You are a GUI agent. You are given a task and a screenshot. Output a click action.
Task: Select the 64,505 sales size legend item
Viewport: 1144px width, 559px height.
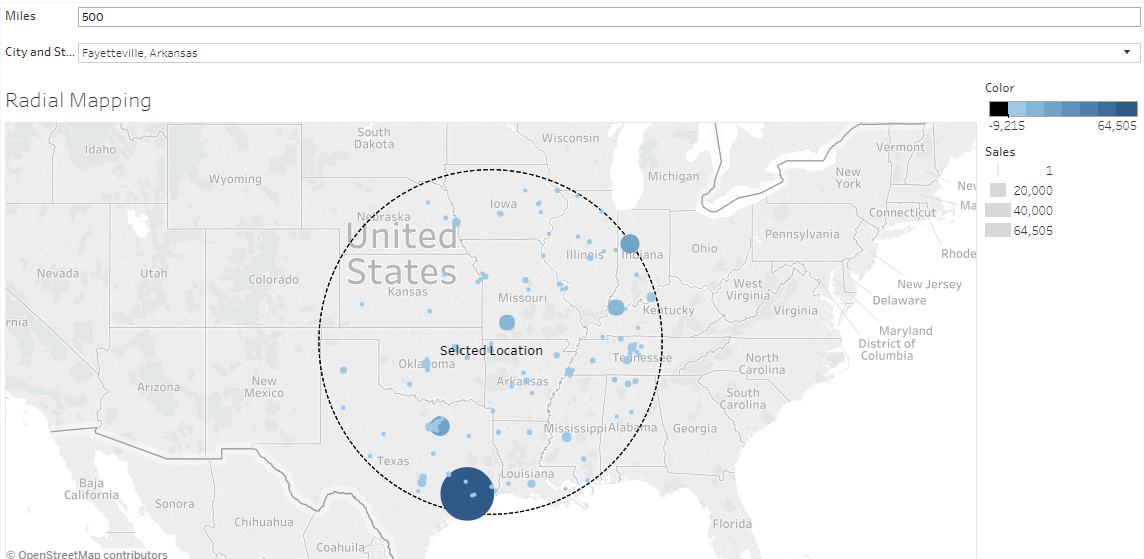(1019, 231)
